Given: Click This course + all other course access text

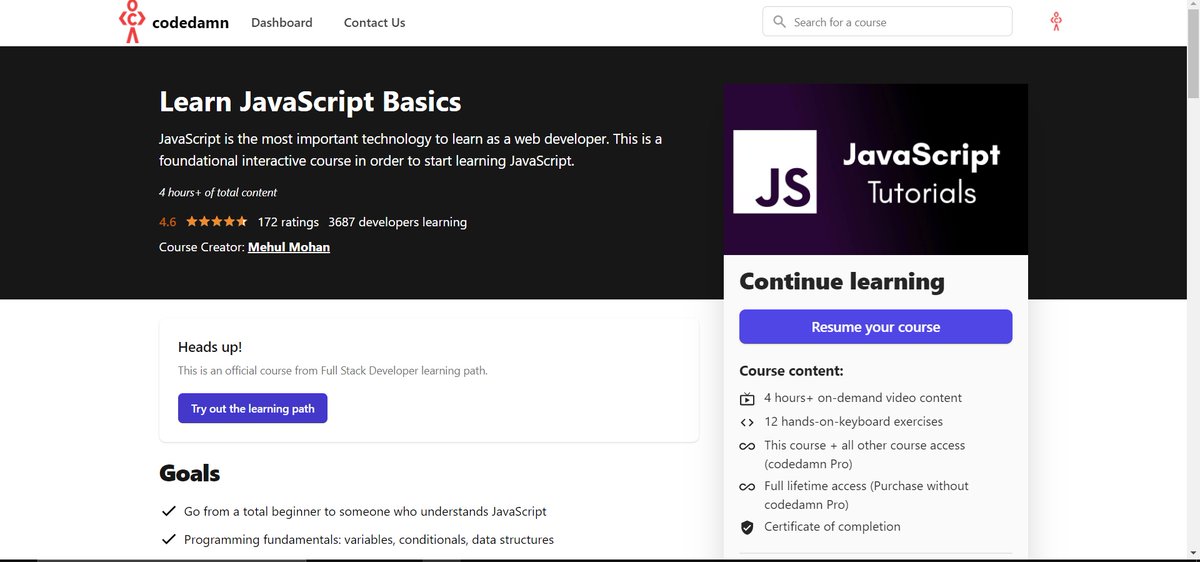Looking at the screenshot, I should pos(865,455).
